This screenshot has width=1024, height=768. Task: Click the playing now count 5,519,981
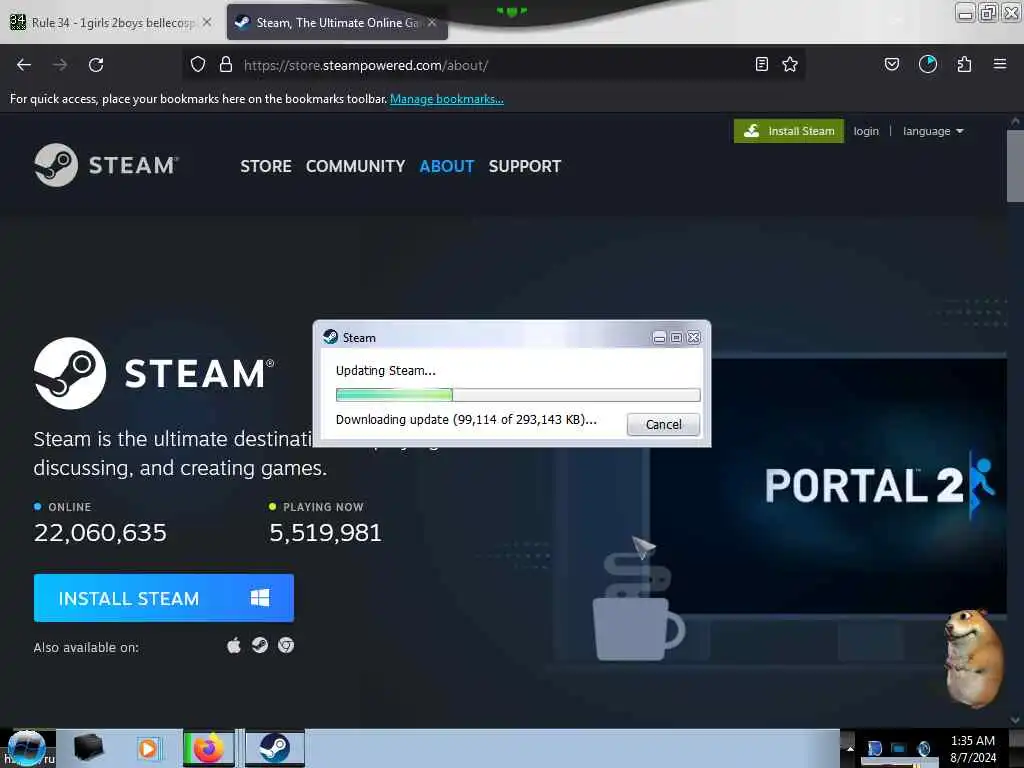325,533
